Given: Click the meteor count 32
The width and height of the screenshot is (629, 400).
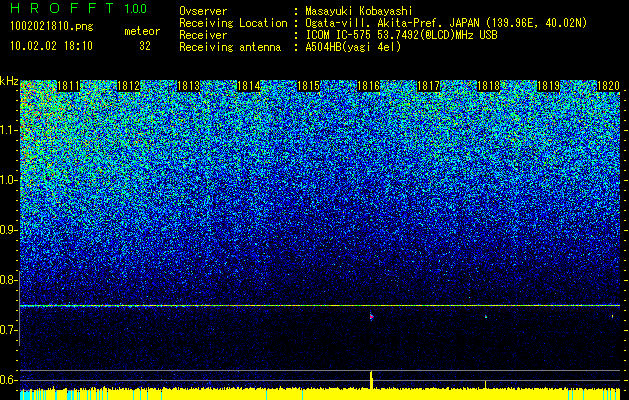Looking at the screenshot, I should [x=145, y=46].
